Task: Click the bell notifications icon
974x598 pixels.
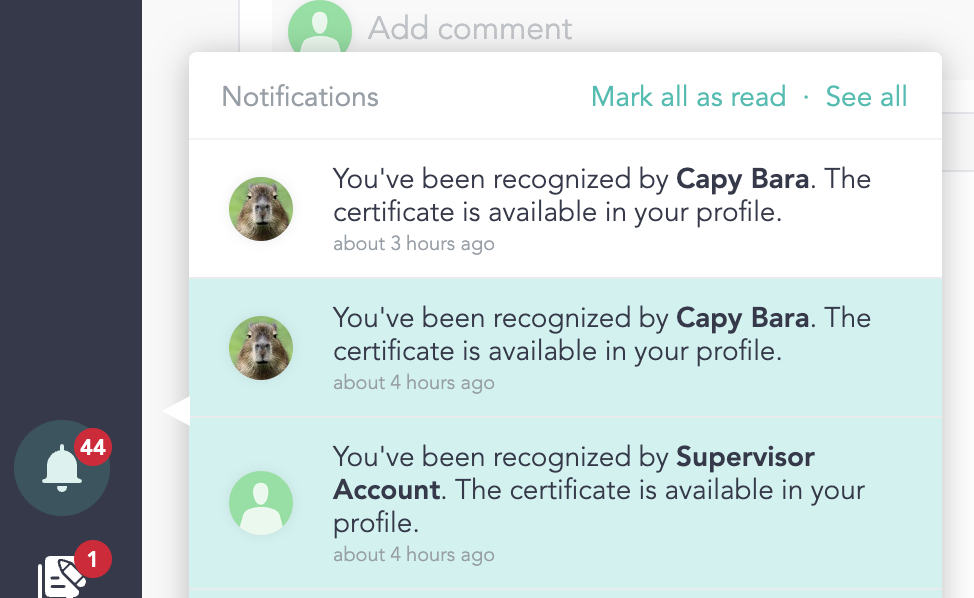Action: [62, 468]
